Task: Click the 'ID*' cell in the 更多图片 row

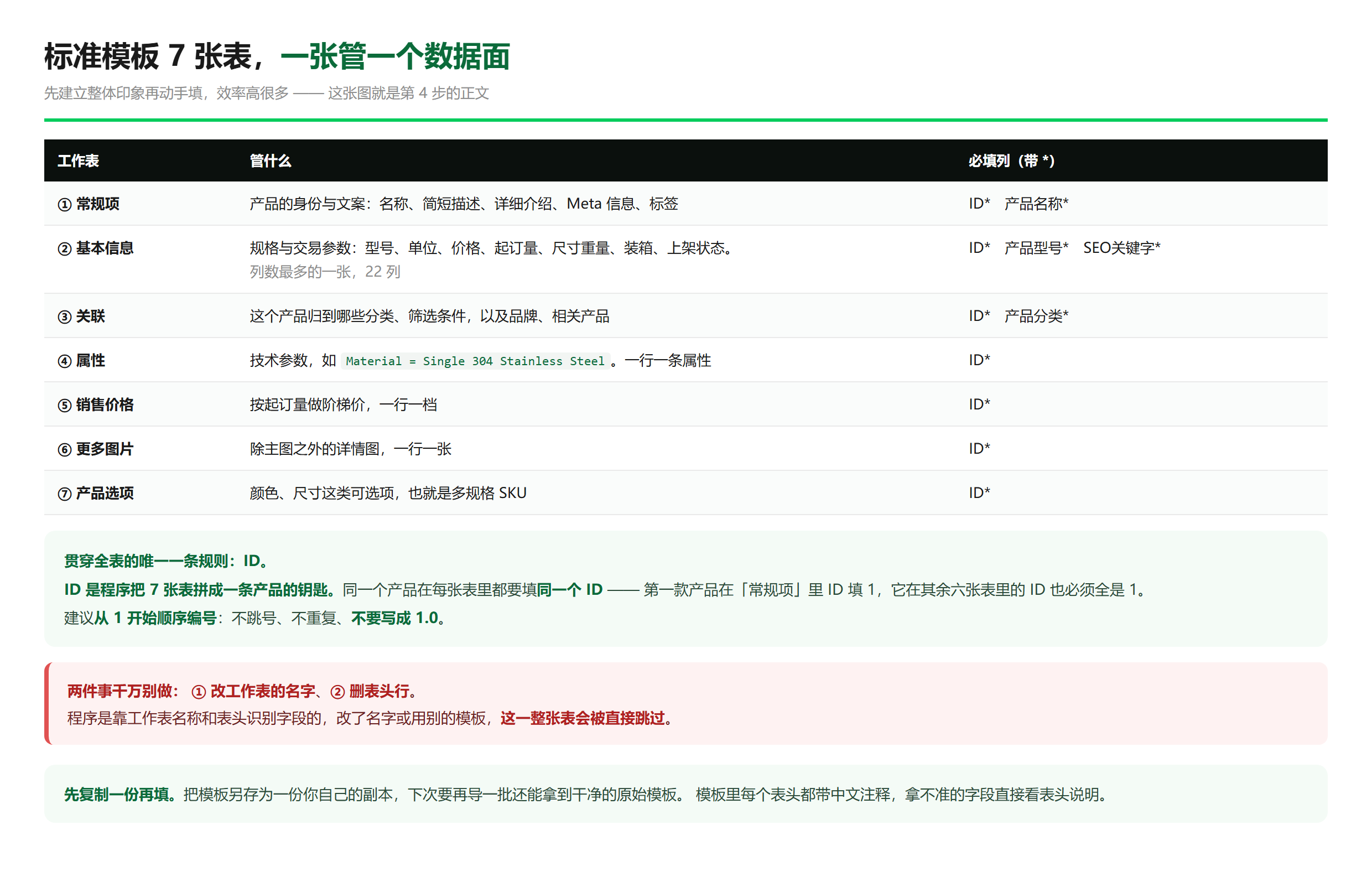Action: click(979, 448)
